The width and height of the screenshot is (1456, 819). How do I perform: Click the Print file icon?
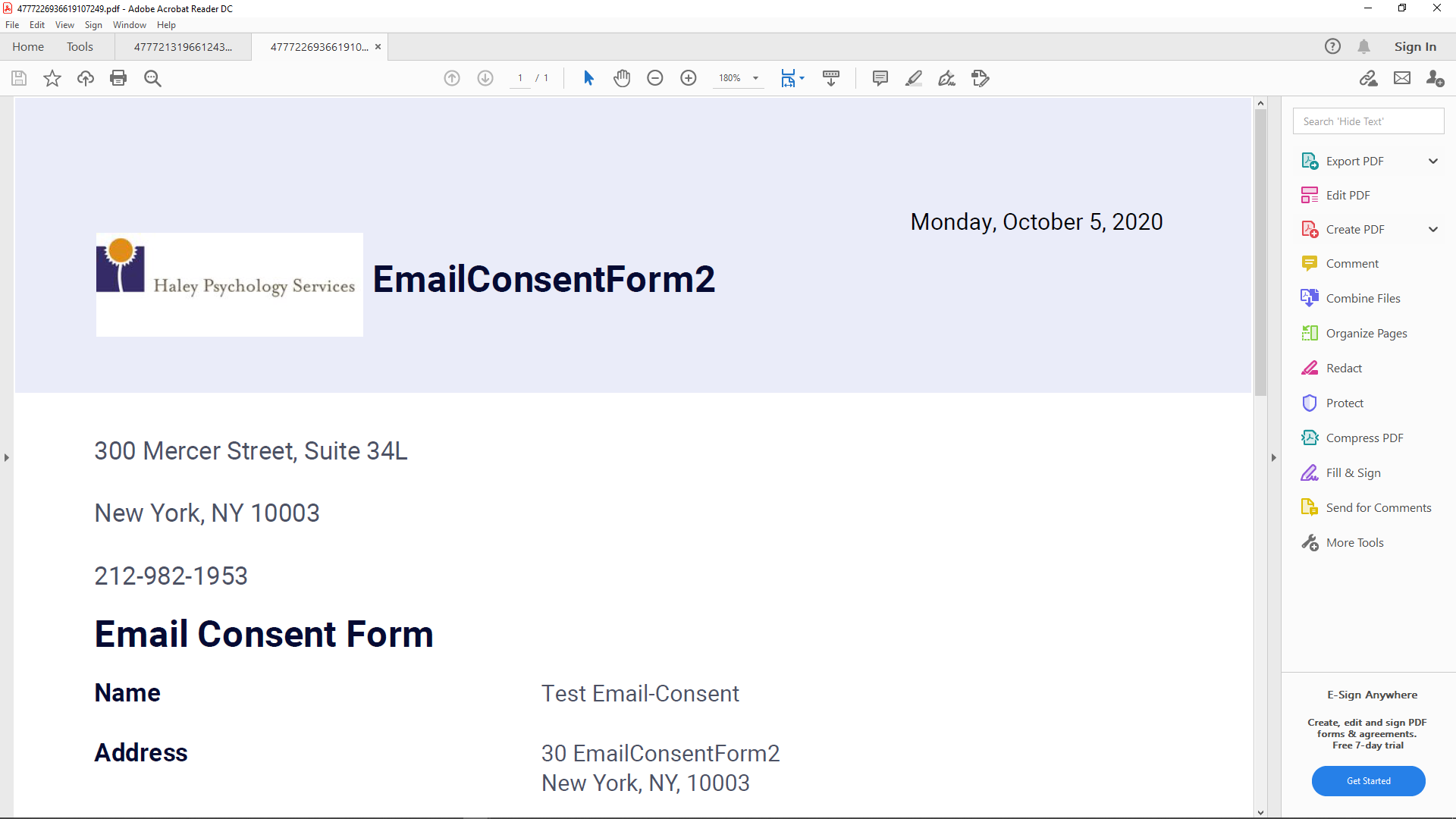point(118,78)
